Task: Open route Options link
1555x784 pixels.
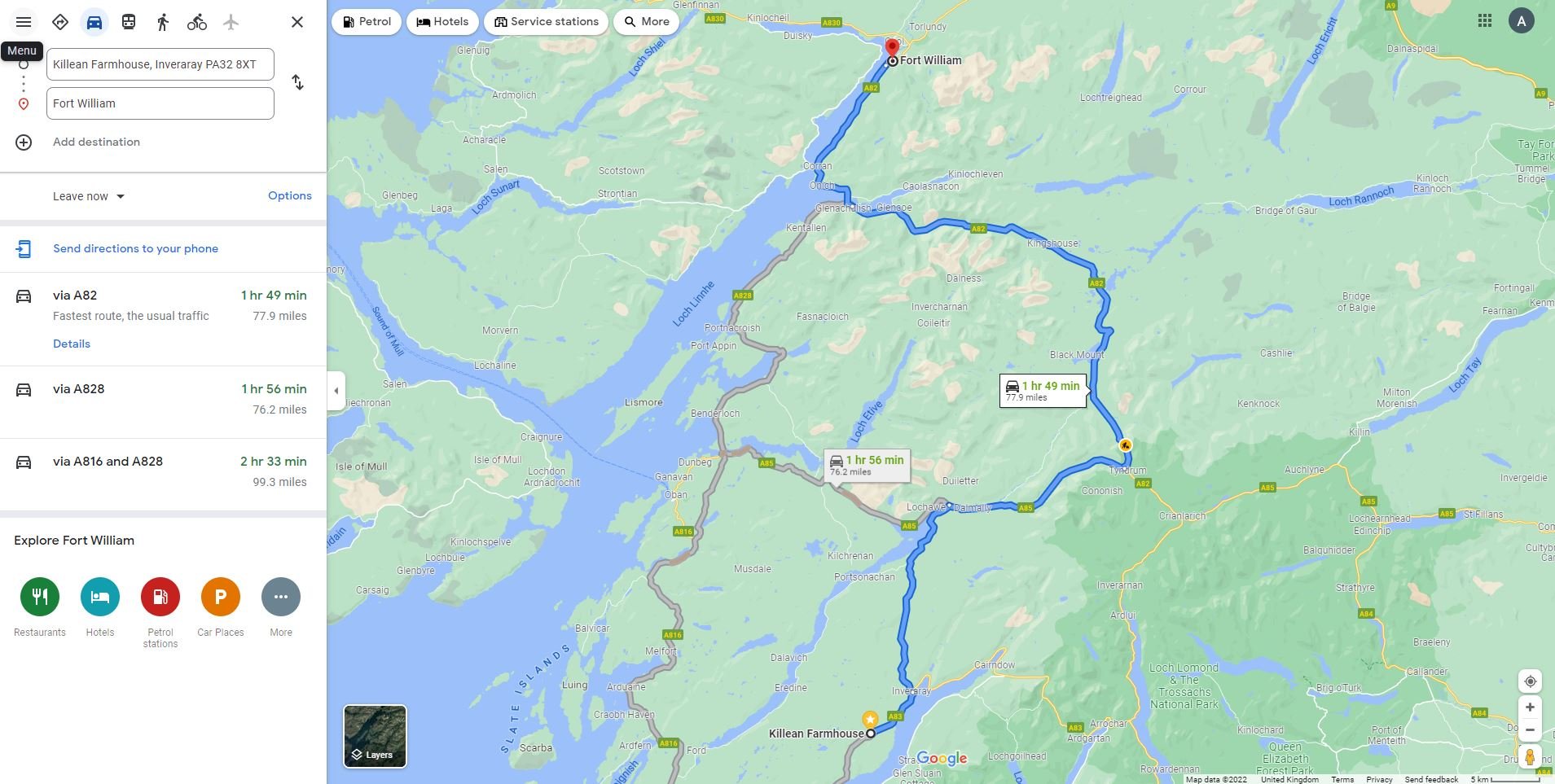Action: point(290,195)
